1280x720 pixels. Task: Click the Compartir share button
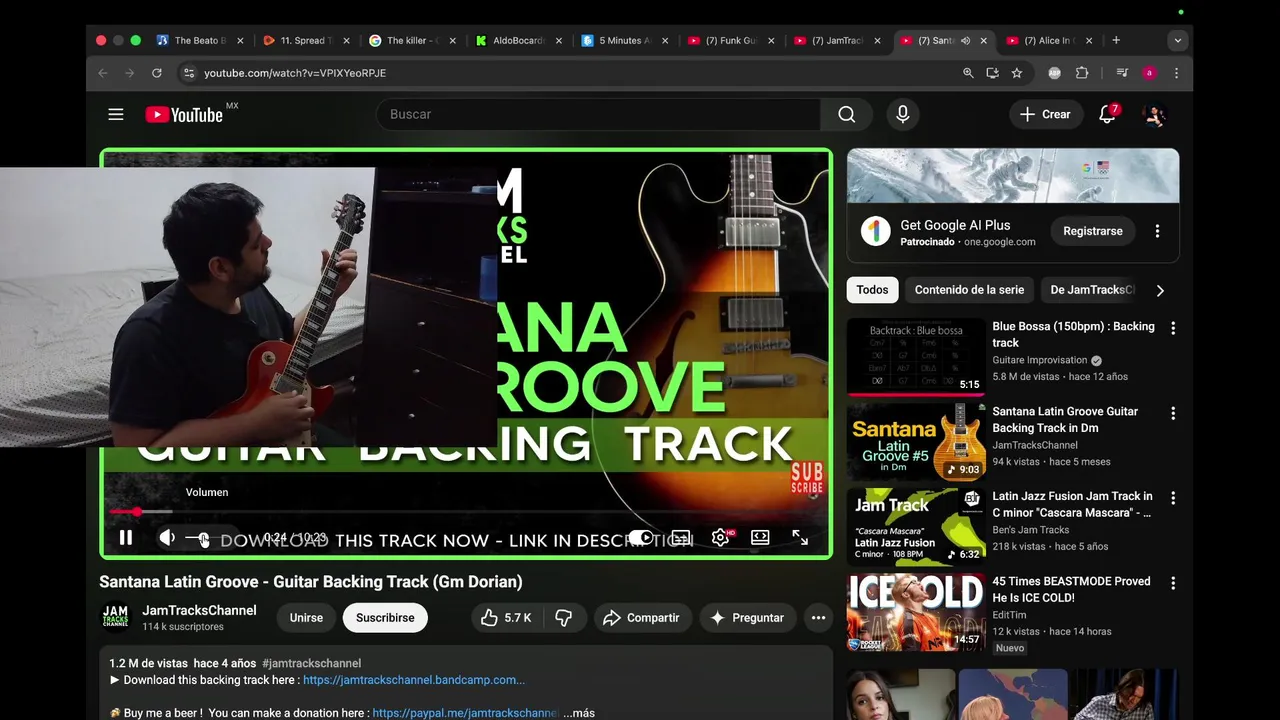pyautogui.click(x=641, y=618)
